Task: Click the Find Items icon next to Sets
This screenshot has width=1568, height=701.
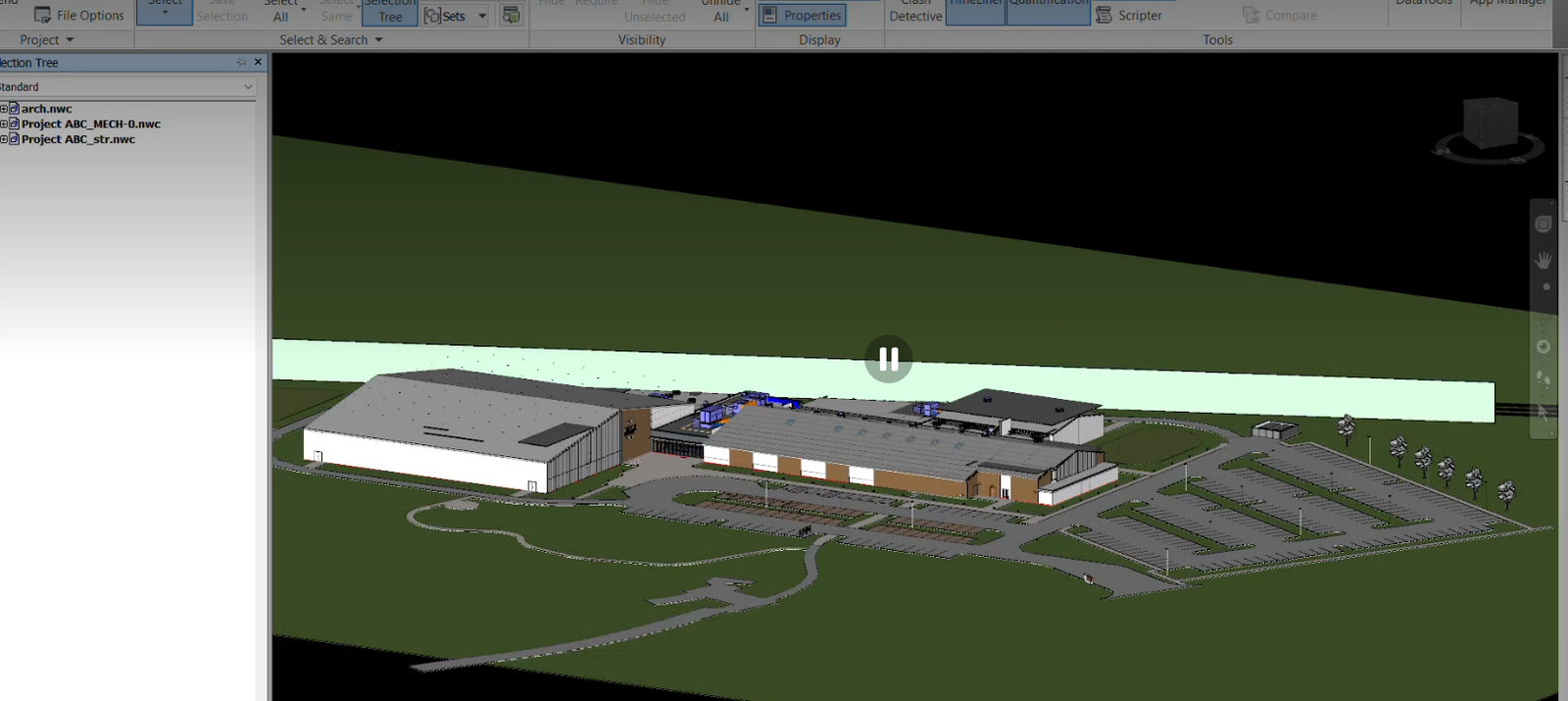Action: pos(511,15)
